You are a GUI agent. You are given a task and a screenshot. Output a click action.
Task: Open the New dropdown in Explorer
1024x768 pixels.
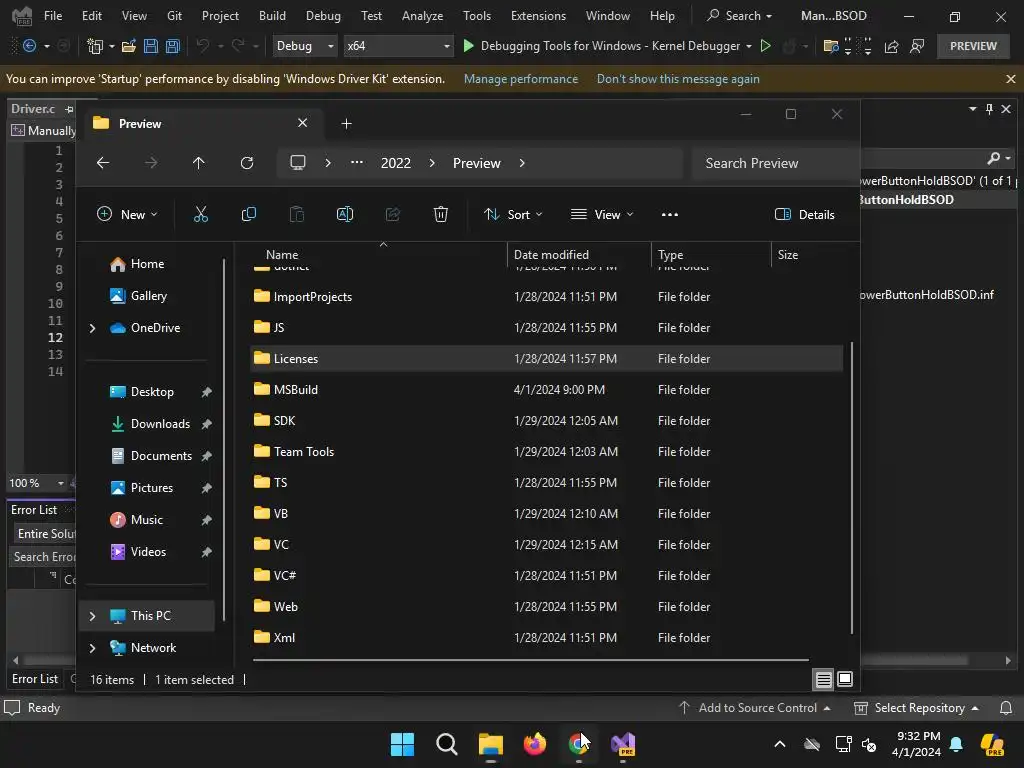[x=127, y=214]
